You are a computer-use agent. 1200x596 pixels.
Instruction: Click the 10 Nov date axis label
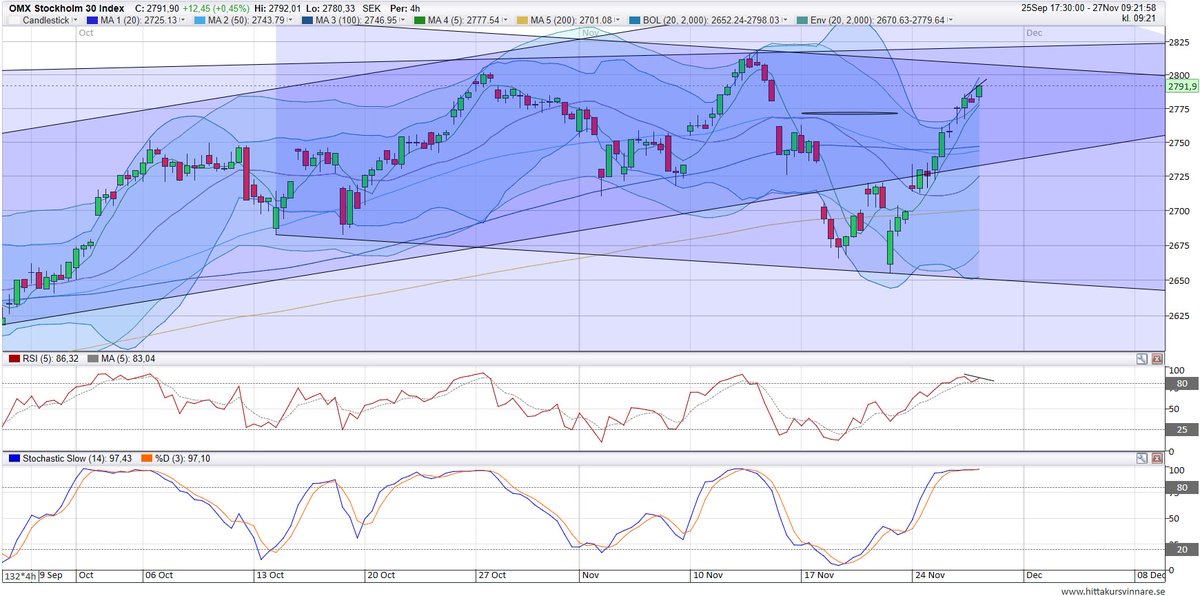click(709, 575)
